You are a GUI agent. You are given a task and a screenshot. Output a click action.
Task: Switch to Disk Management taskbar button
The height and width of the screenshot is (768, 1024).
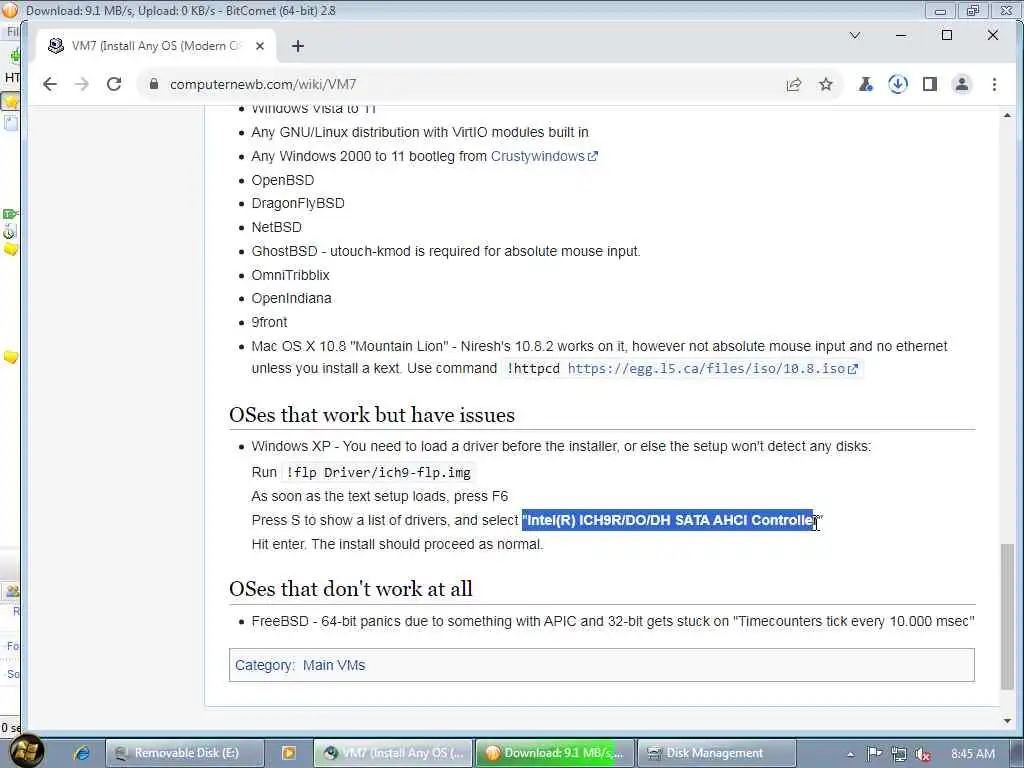tap(716, 753)
